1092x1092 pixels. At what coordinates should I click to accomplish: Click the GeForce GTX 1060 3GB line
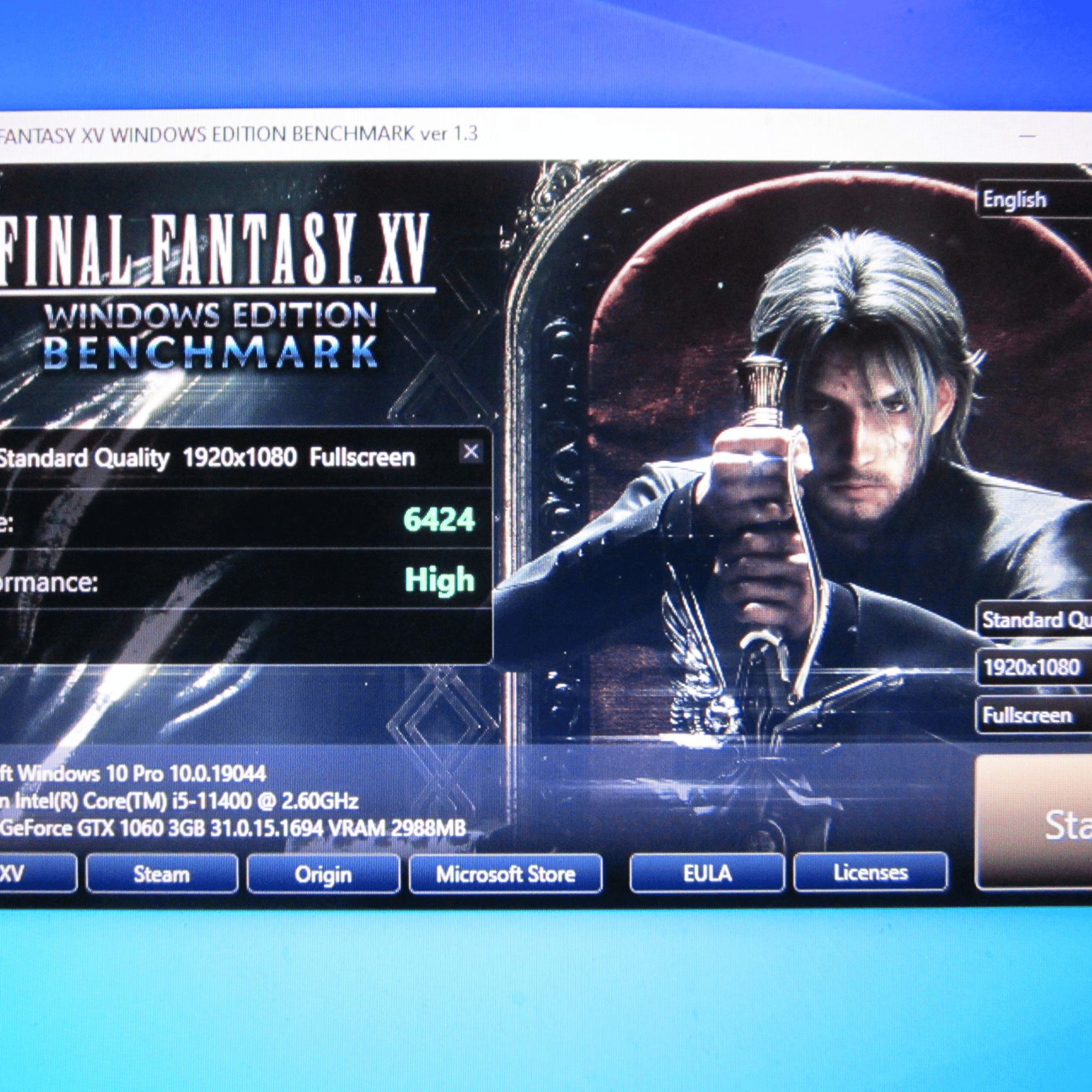(233, 829)
